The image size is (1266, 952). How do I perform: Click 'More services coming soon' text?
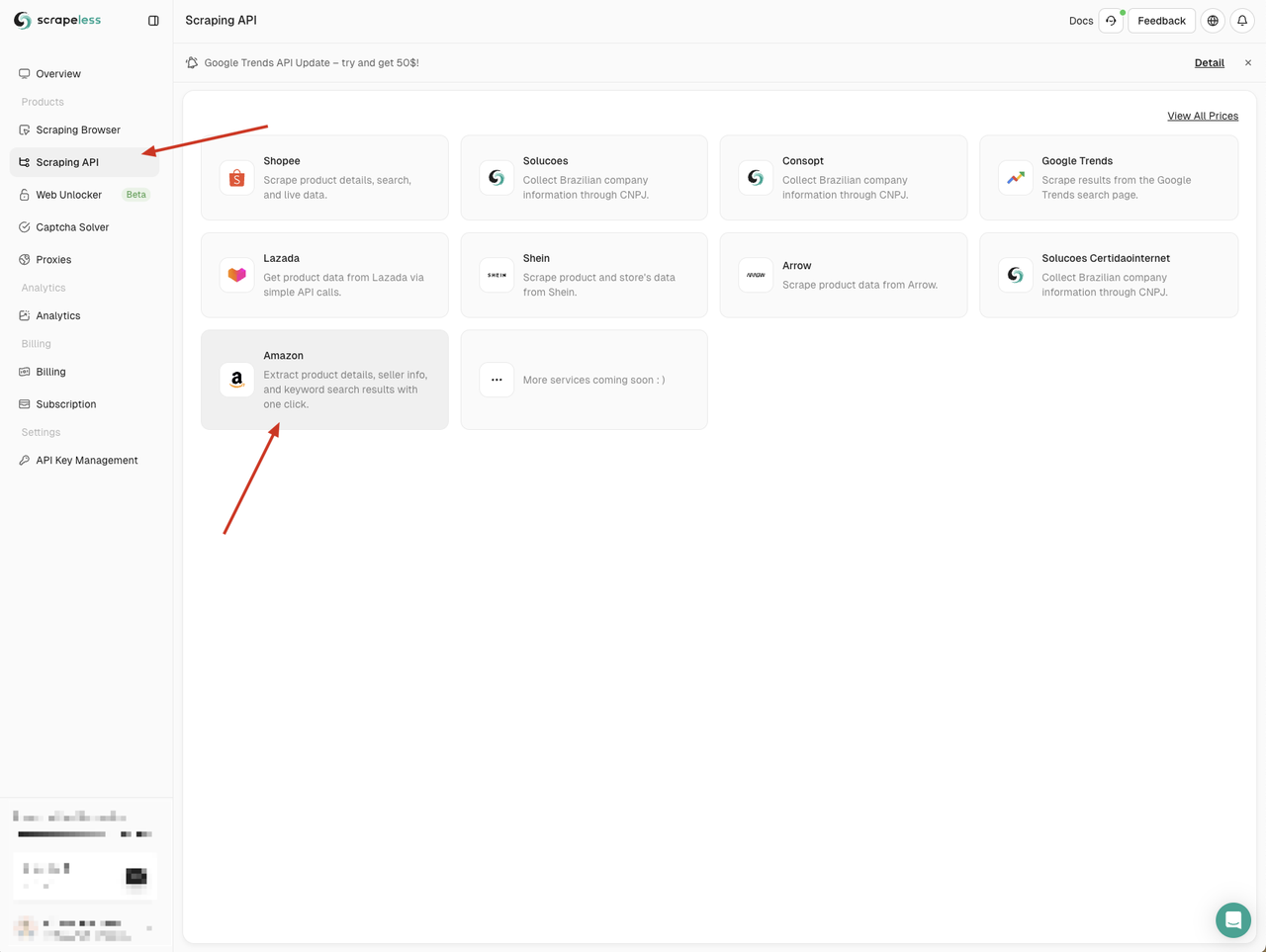point(593,380)
